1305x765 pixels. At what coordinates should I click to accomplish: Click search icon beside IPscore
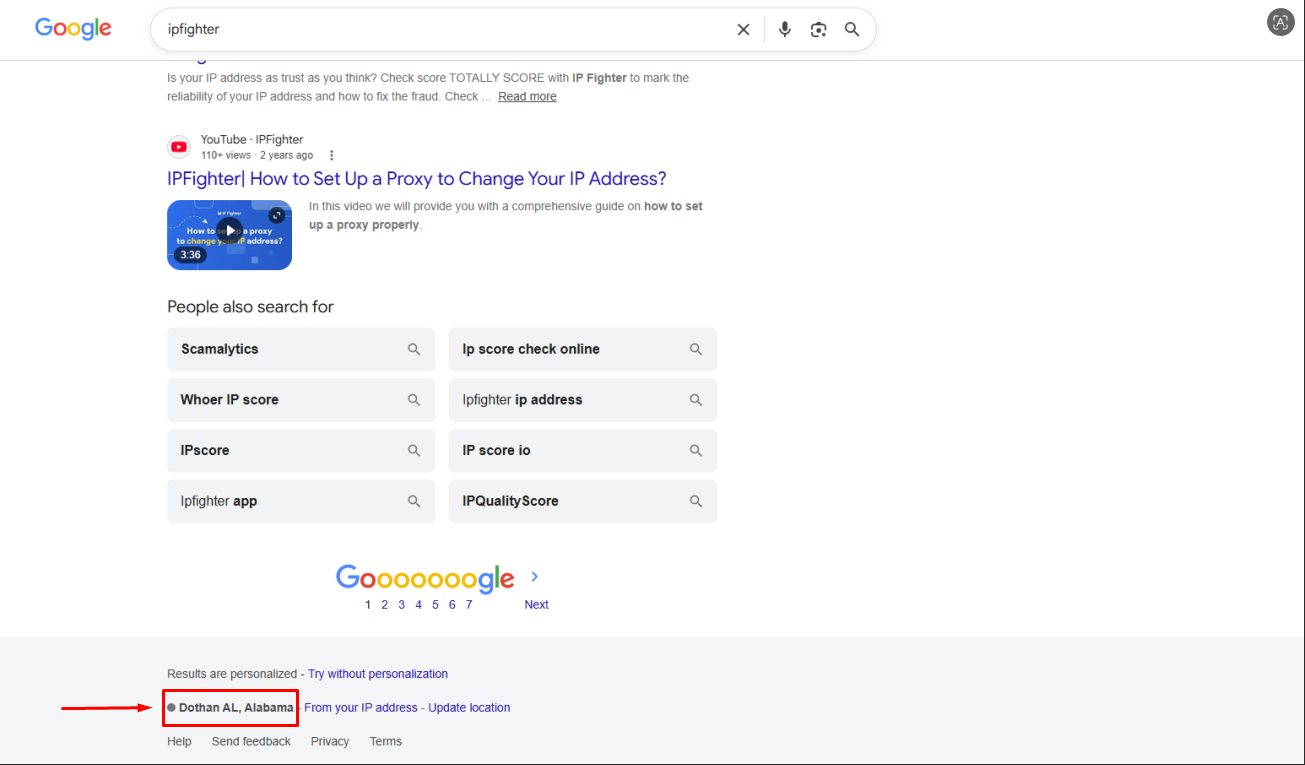tap(414, 451)
